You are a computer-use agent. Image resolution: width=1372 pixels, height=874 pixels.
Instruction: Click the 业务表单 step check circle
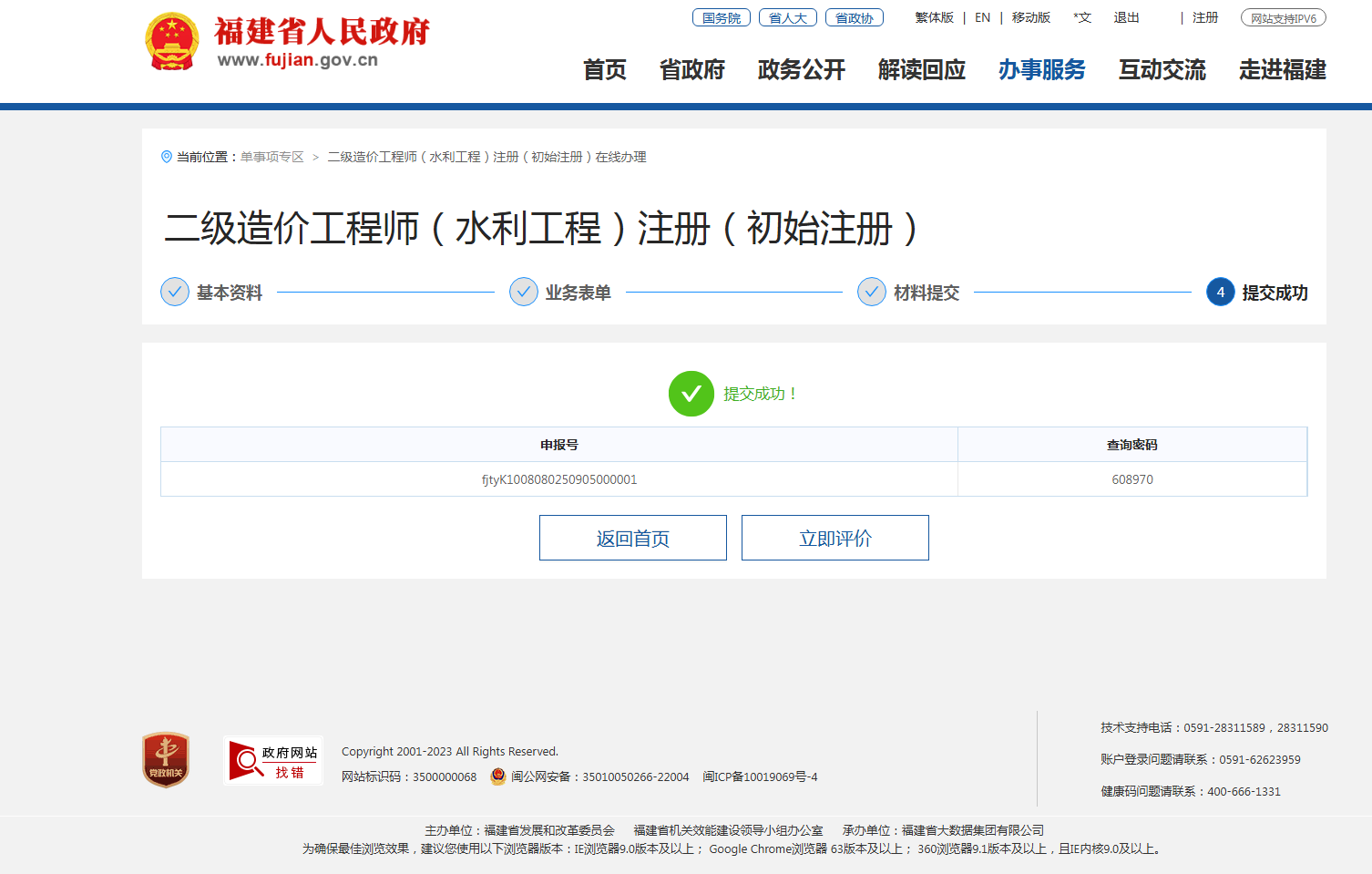point(524,292)
